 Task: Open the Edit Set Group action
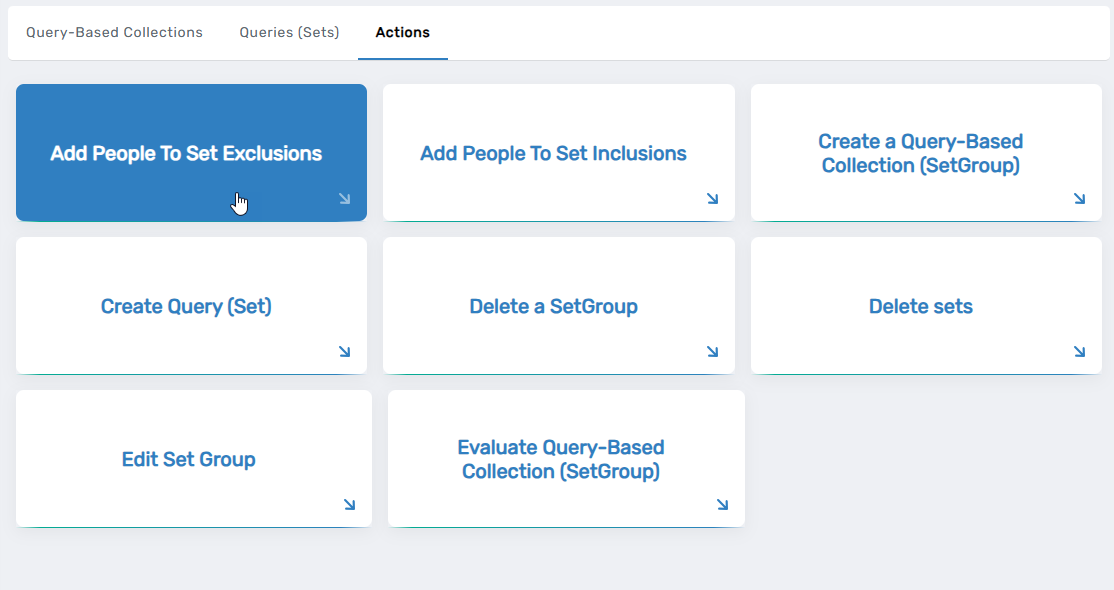coord(193,458)
